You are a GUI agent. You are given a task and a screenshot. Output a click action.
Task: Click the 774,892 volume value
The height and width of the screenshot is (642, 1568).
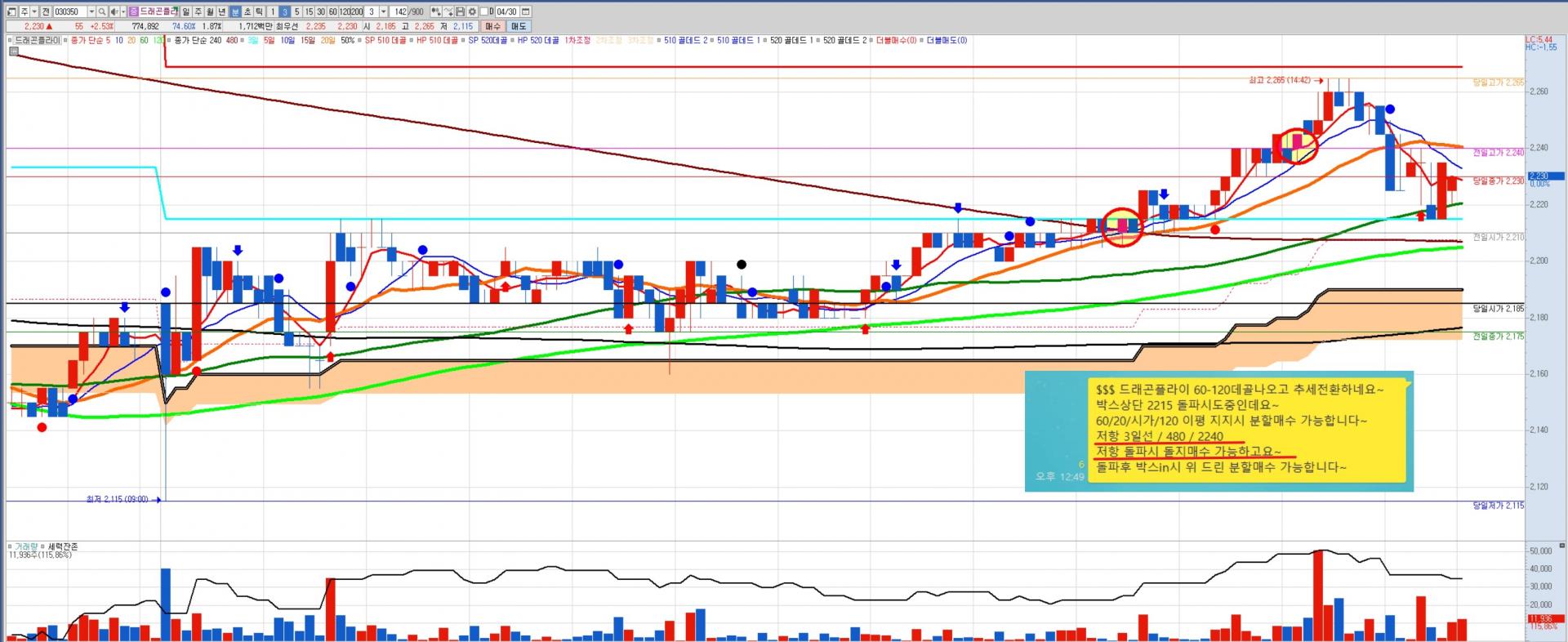click(145, 26)
